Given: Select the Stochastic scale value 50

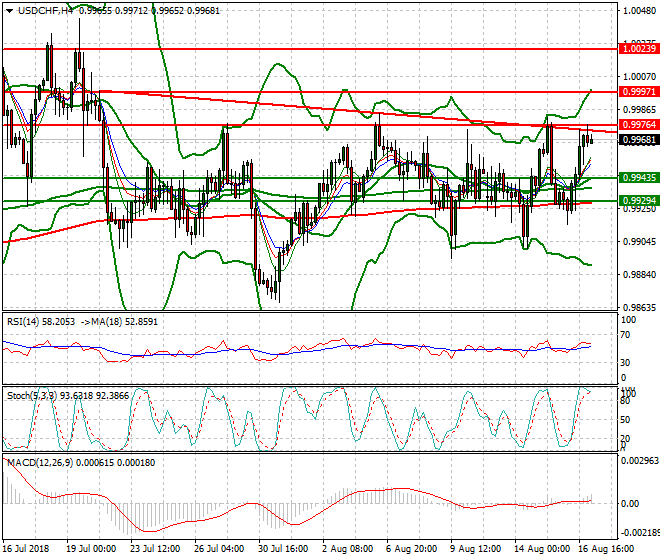Looking at the screenshot, I should click(626, 420).
